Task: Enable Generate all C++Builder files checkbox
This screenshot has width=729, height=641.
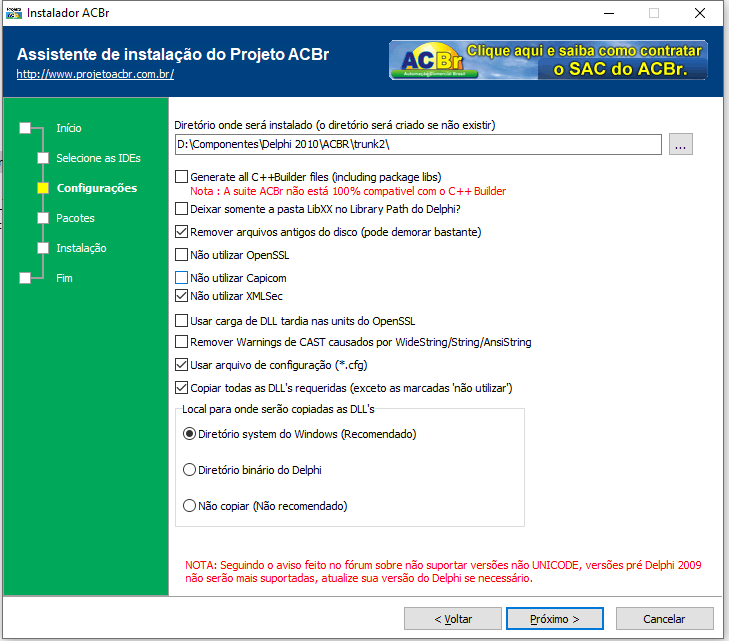Action: 181,177
